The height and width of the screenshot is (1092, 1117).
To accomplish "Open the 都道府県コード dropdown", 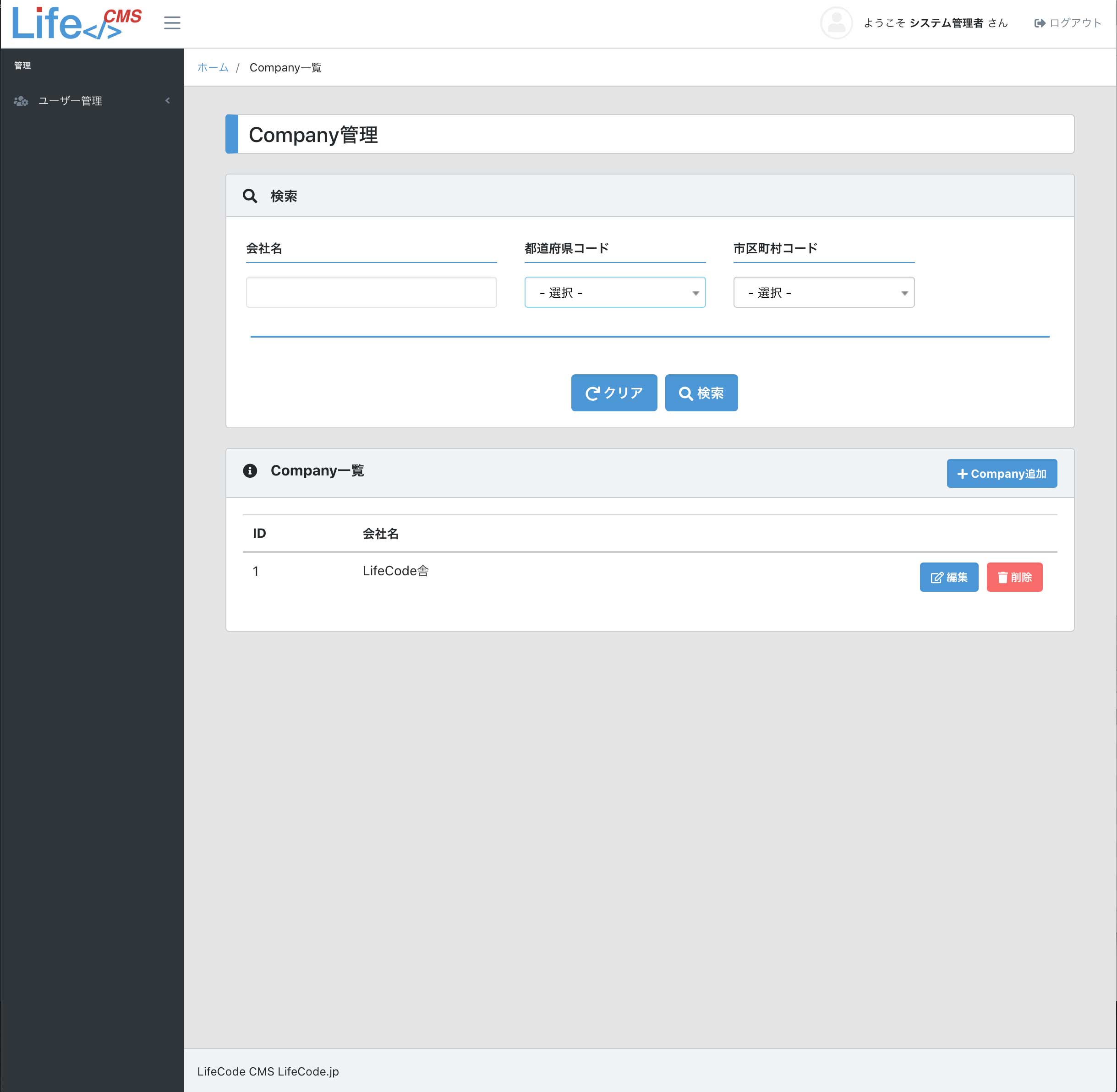I will click(x=614, y=293).
